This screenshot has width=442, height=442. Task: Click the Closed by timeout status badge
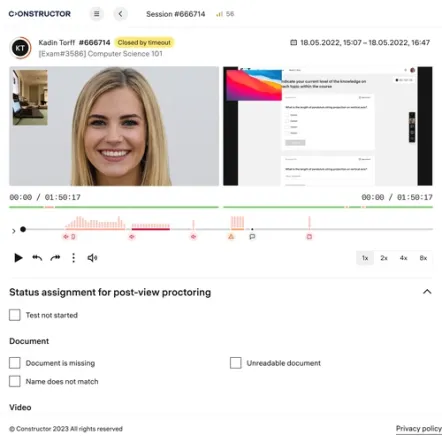click(x=144, y=43)
